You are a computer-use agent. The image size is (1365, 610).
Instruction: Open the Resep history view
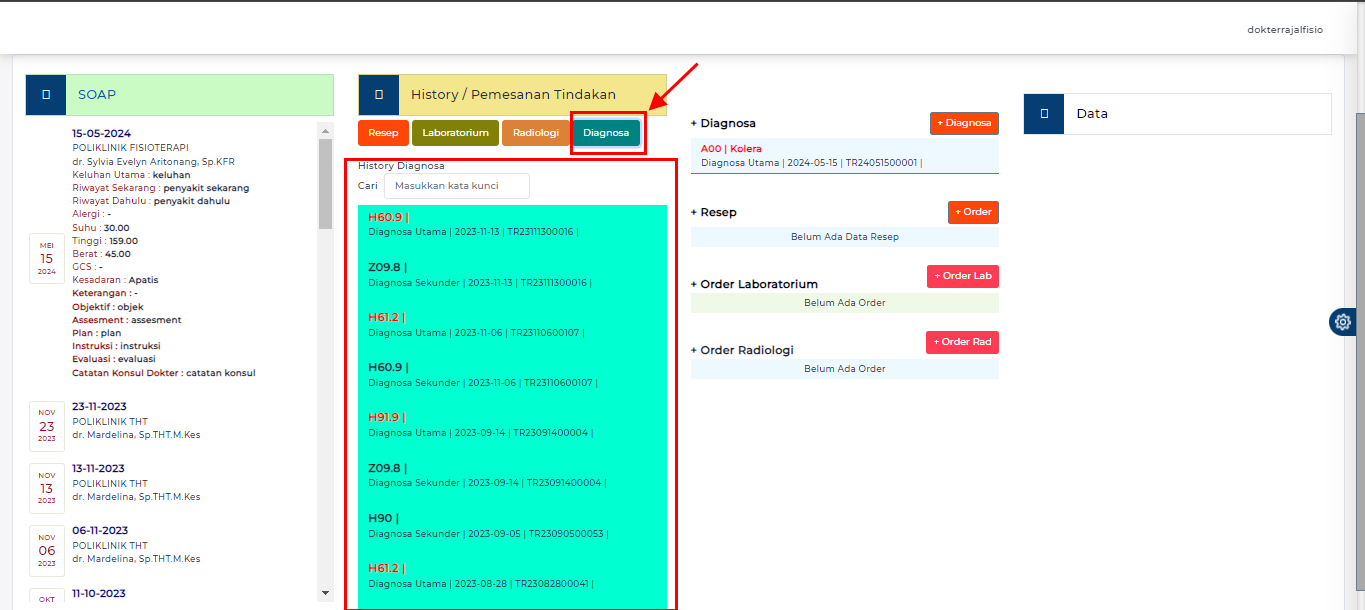click(x=382, y=131)
